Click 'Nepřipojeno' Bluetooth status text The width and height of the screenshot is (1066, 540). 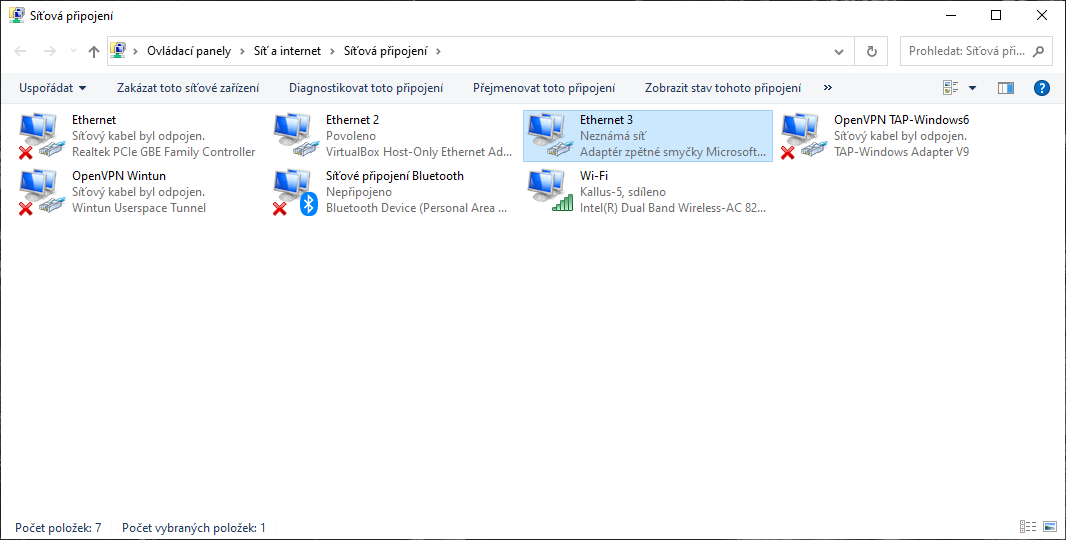358,192
